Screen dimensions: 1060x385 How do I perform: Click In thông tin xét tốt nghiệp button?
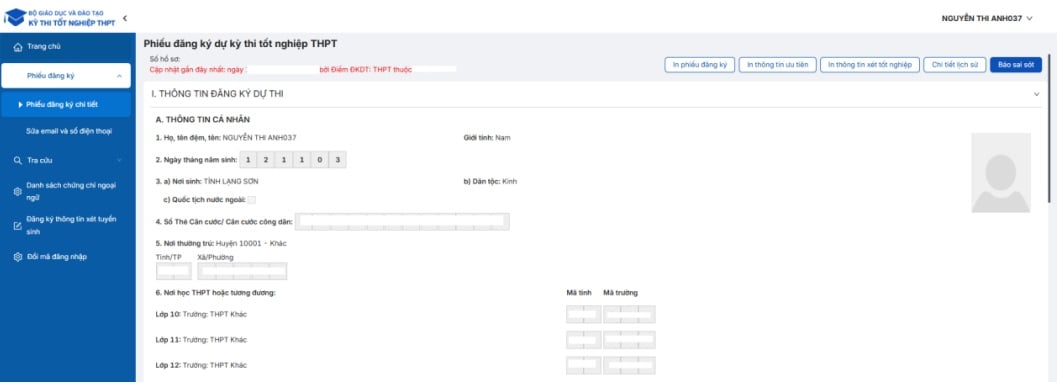[869, 65]
